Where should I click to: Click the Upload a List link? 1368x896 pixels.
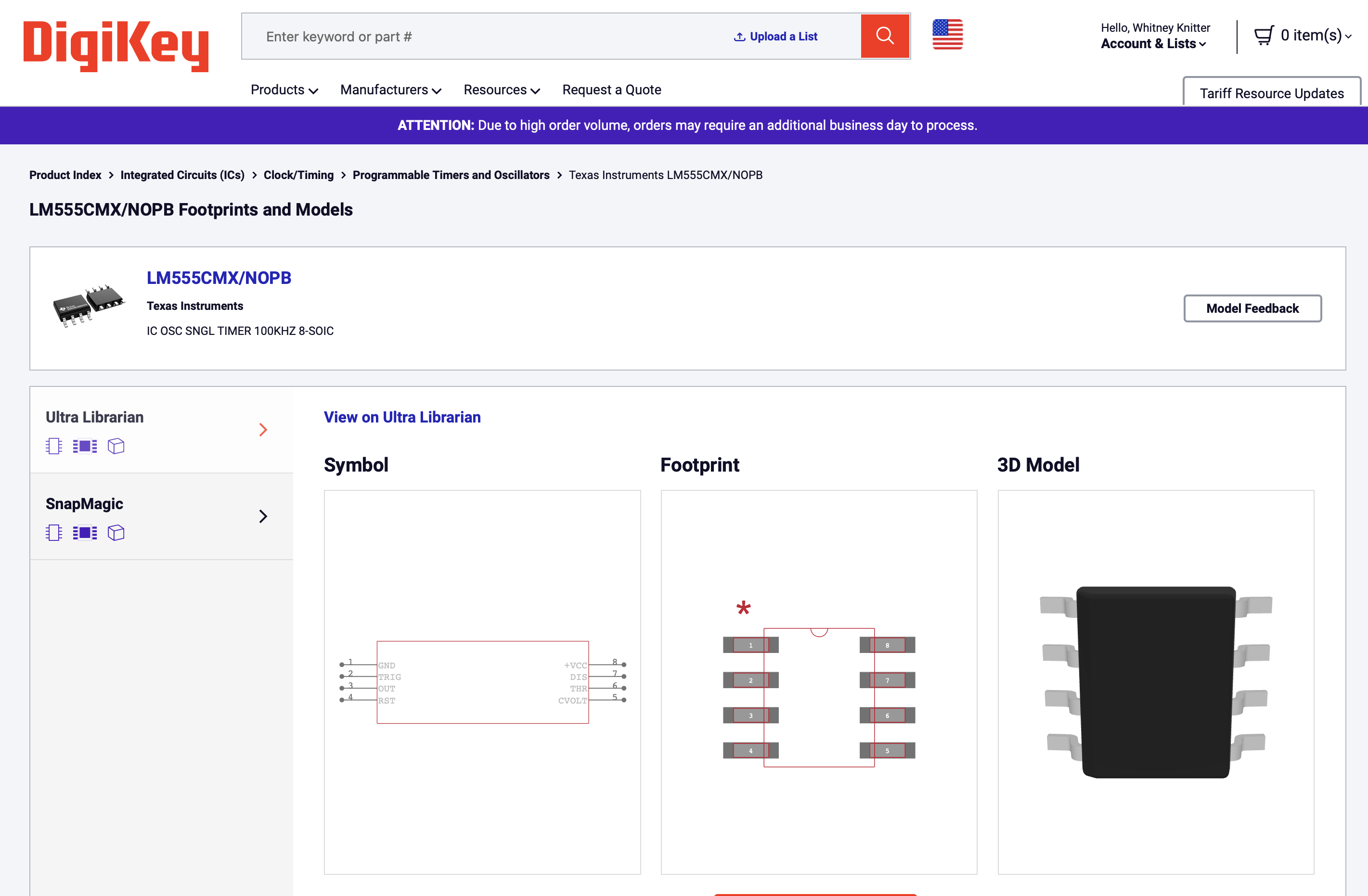click(776, 36)
